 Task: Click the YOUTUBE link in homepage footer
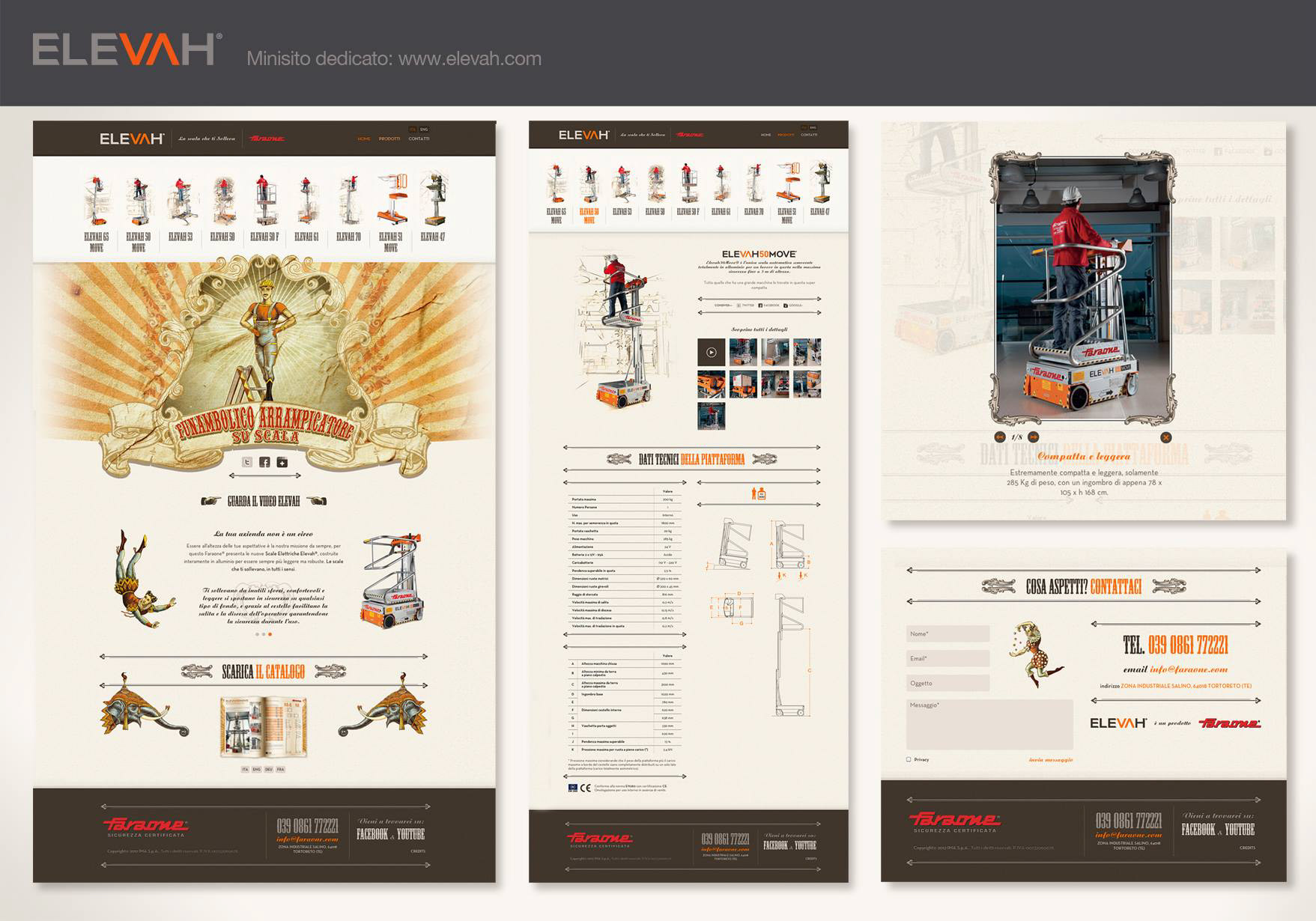[410, 834]
